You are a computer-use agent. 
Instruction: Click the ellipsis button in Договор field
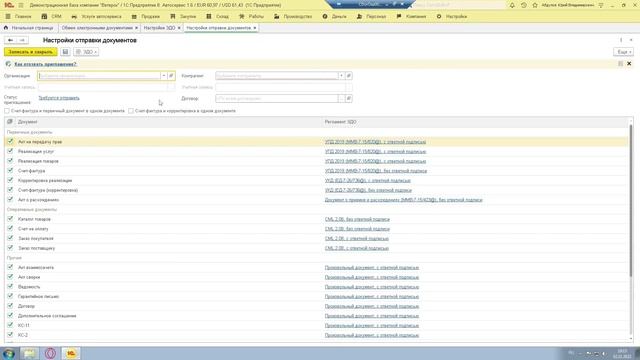[341, 99]
